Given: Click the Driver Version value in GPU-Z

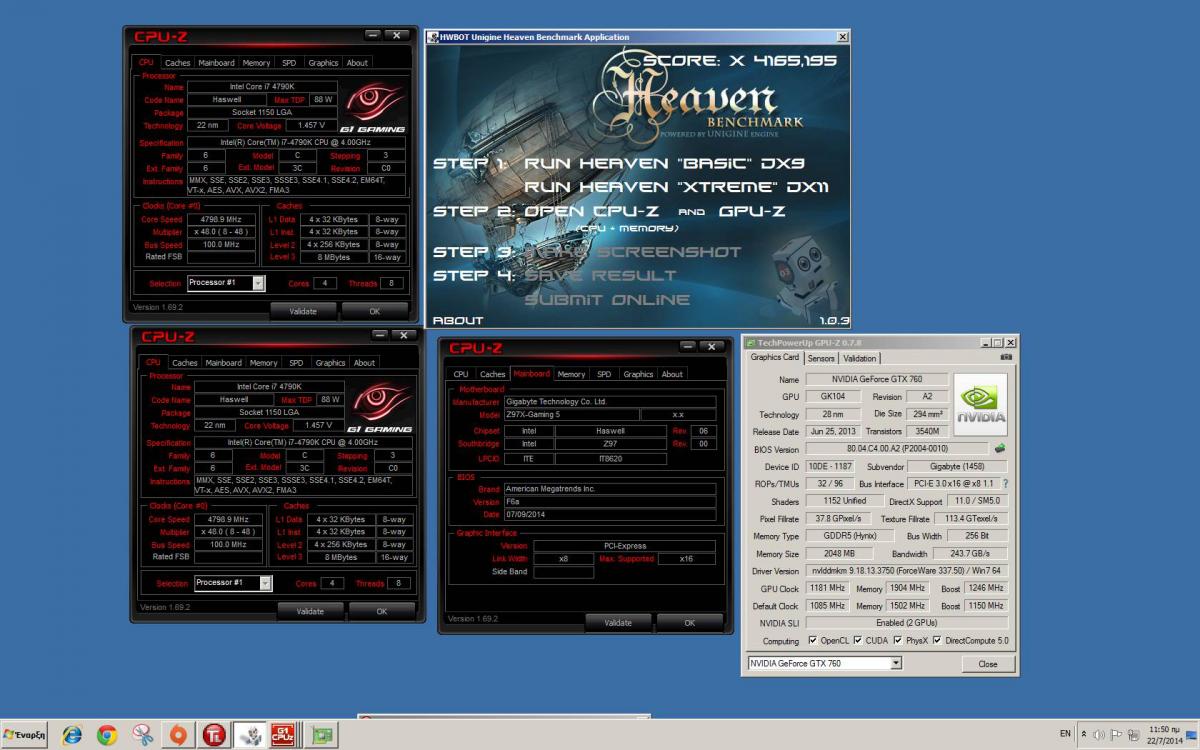Looking at the screenshot, I should 907,571.
